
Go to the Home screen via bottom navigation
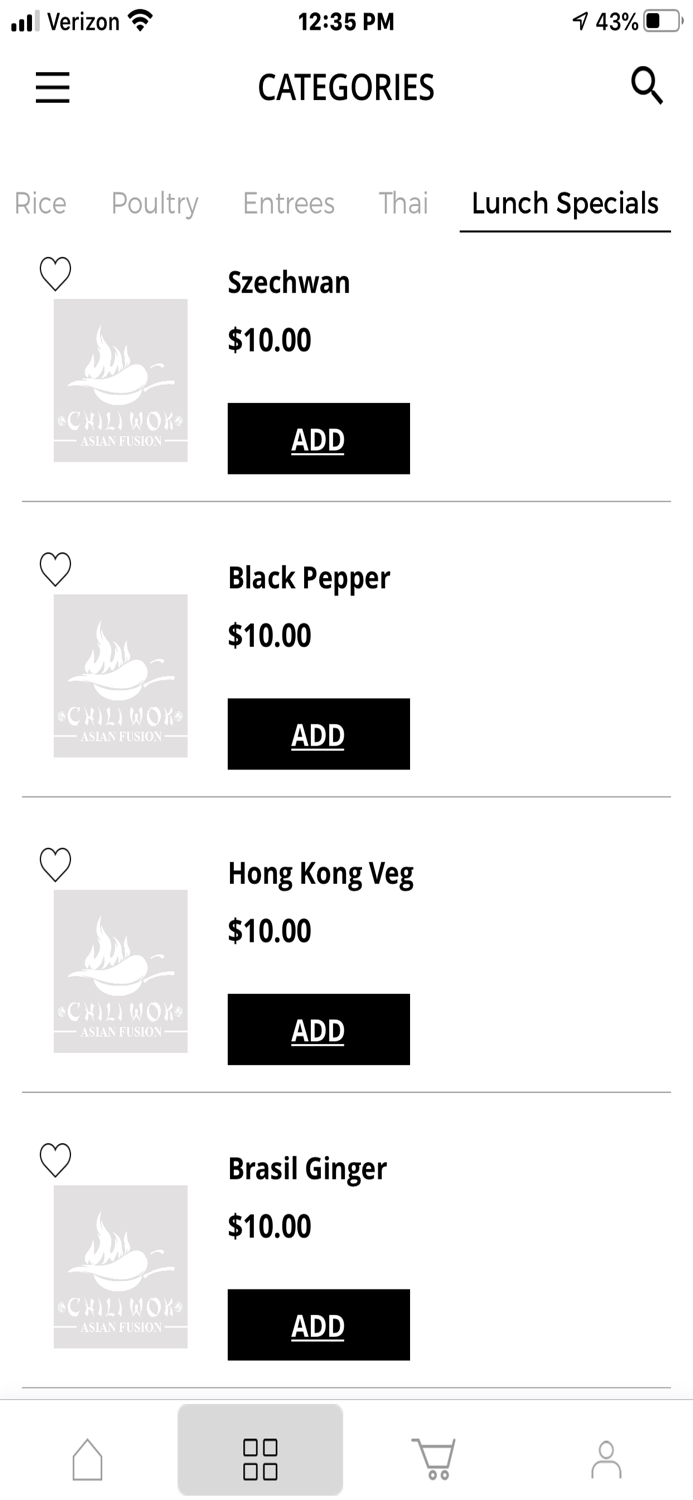(x=88, y=1458)
